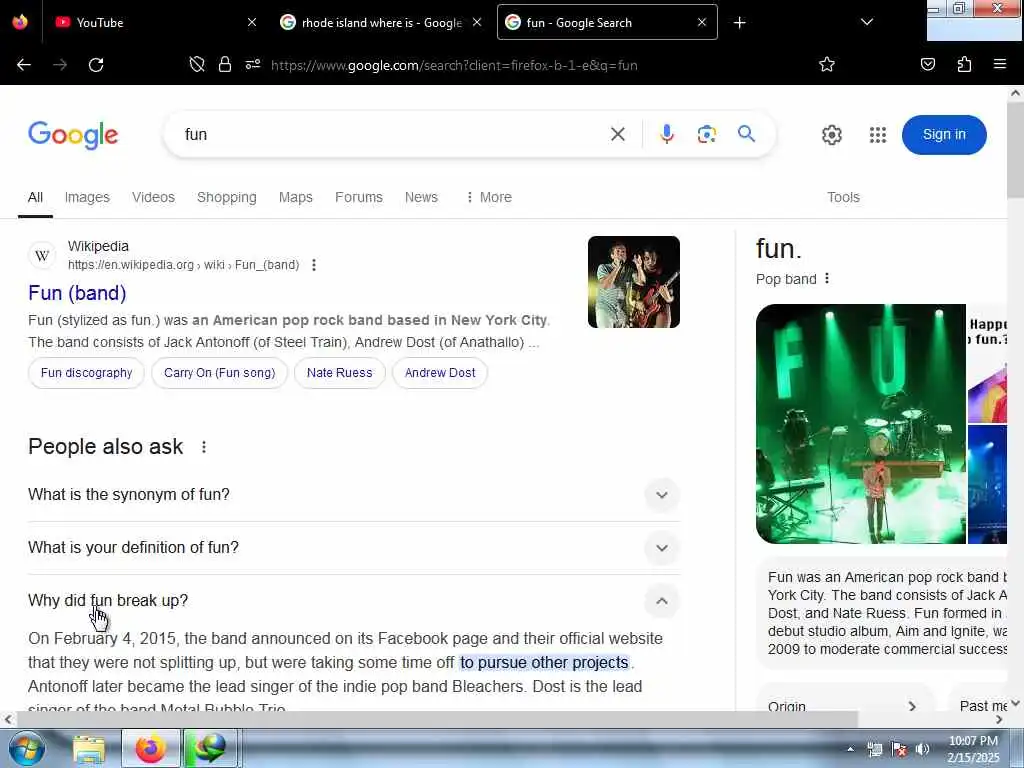The image size is (1024, 768).
Task: Switch to the YouTube browser tab
Action: (155, 22)
